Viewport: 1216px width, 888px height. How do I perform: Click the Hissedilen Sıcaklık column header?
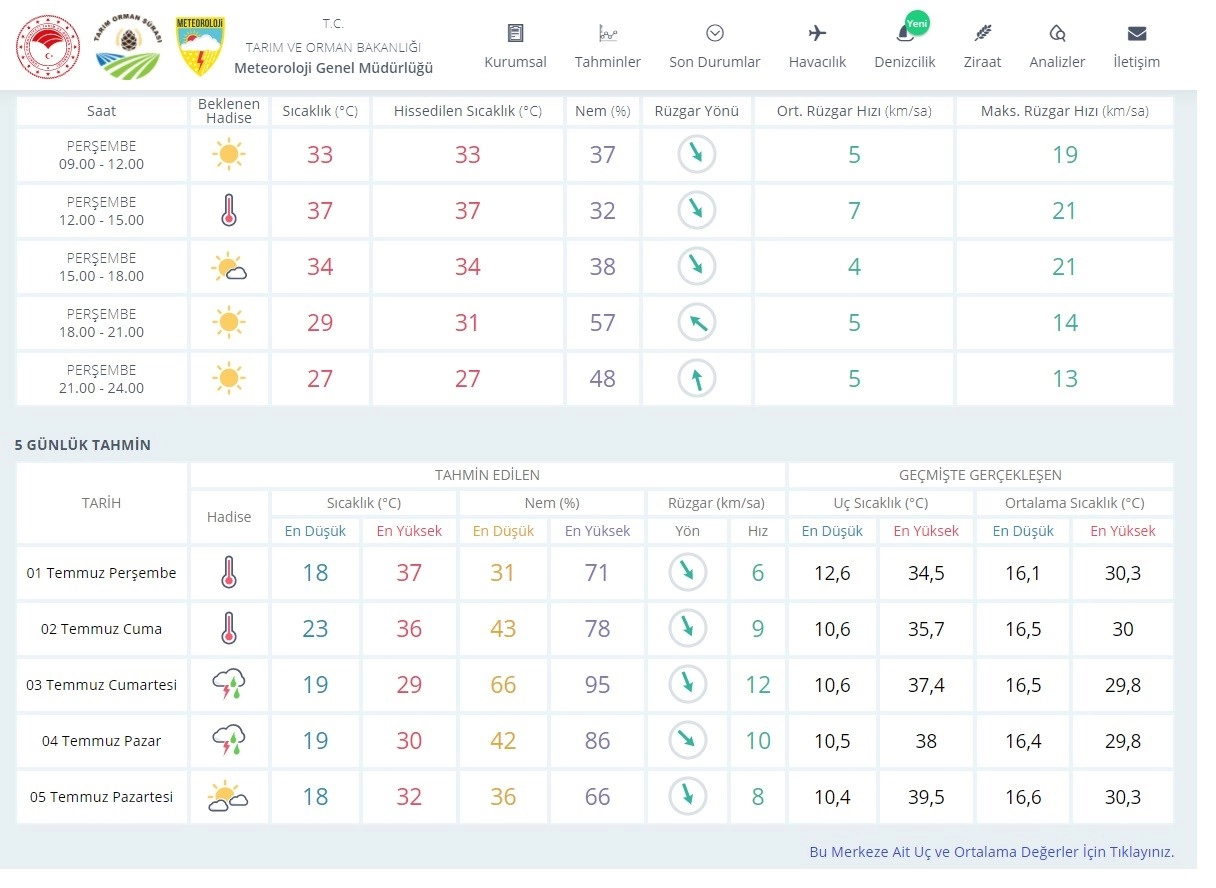coord(467,112)
